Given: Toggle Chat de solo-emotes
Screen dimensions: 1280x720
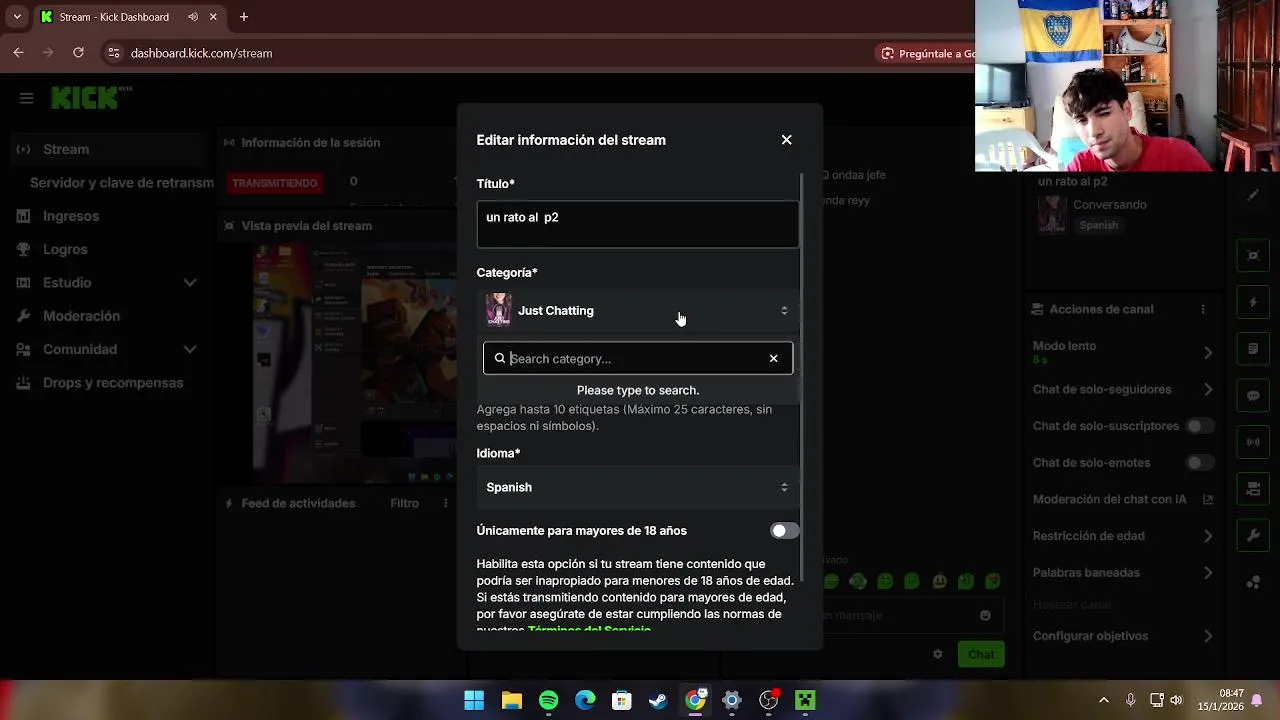Looking at the screenshot, I should (x=1199, y=463).
